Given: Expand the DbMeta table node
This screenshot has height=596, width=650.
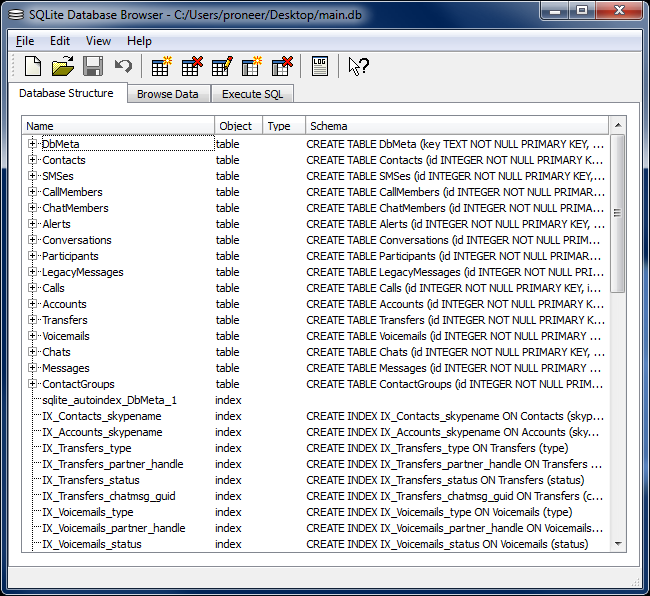Looking at the screenshot, I should [32, 144].
